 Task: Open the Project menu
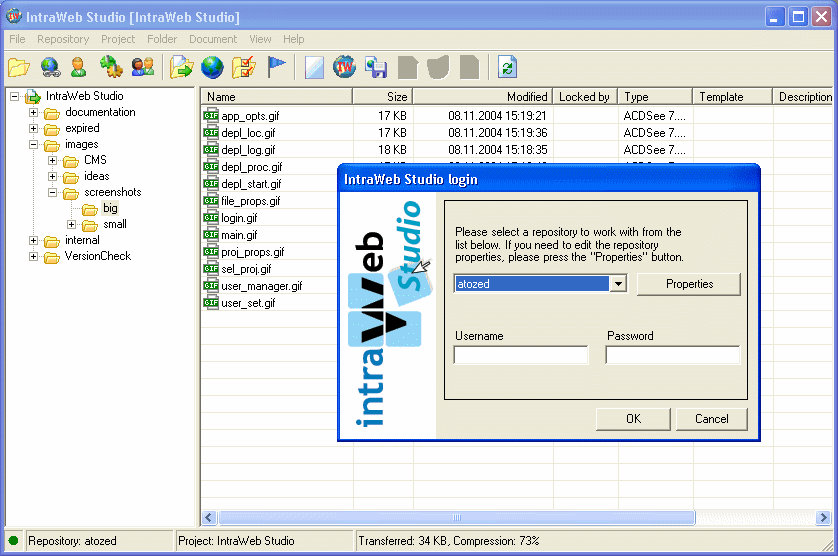click(118, 39)
